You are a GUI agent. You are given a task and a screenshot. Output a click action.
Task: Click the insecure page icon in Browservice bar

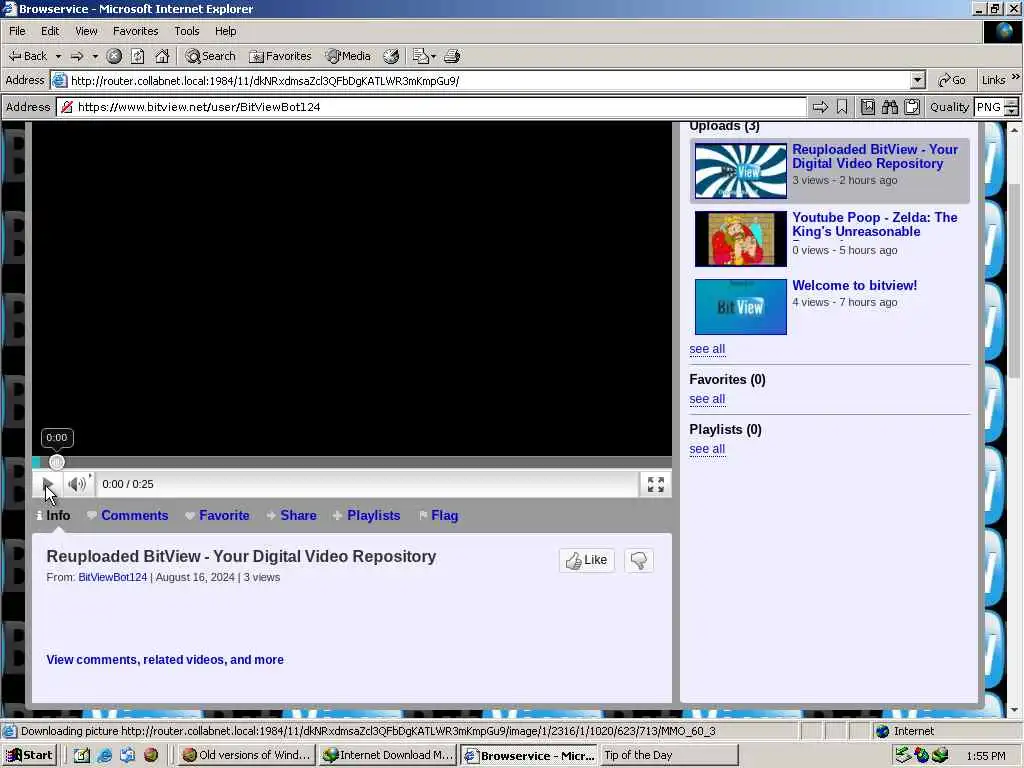click(x=67, y=107)
